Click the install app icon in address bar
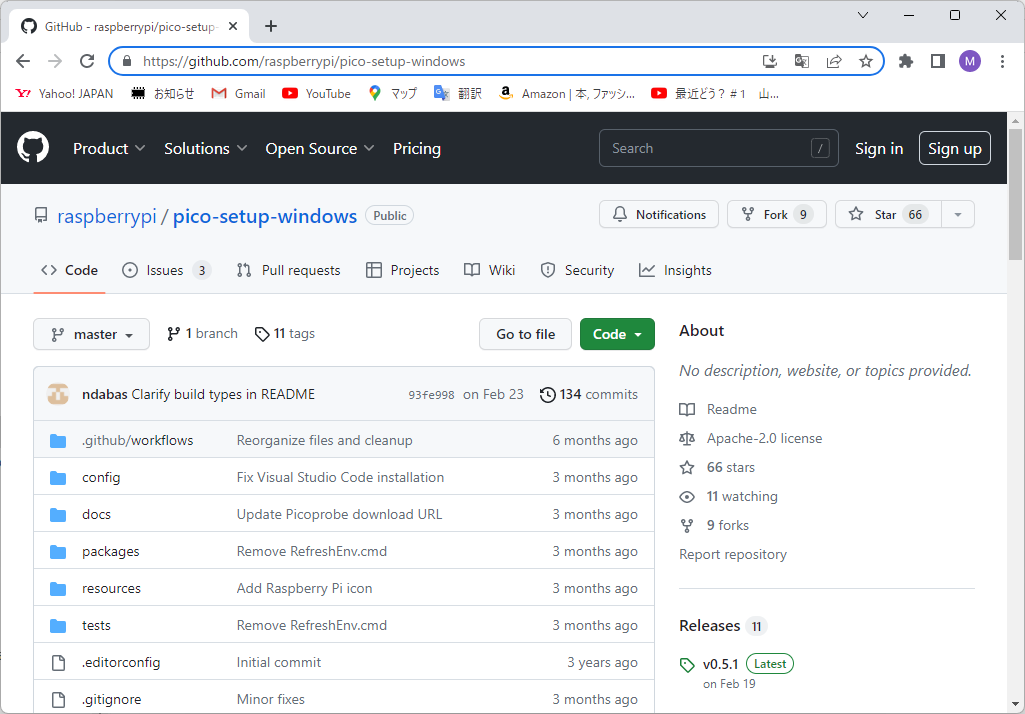This screenshot has width=1025, height=714. coord(770,61)
